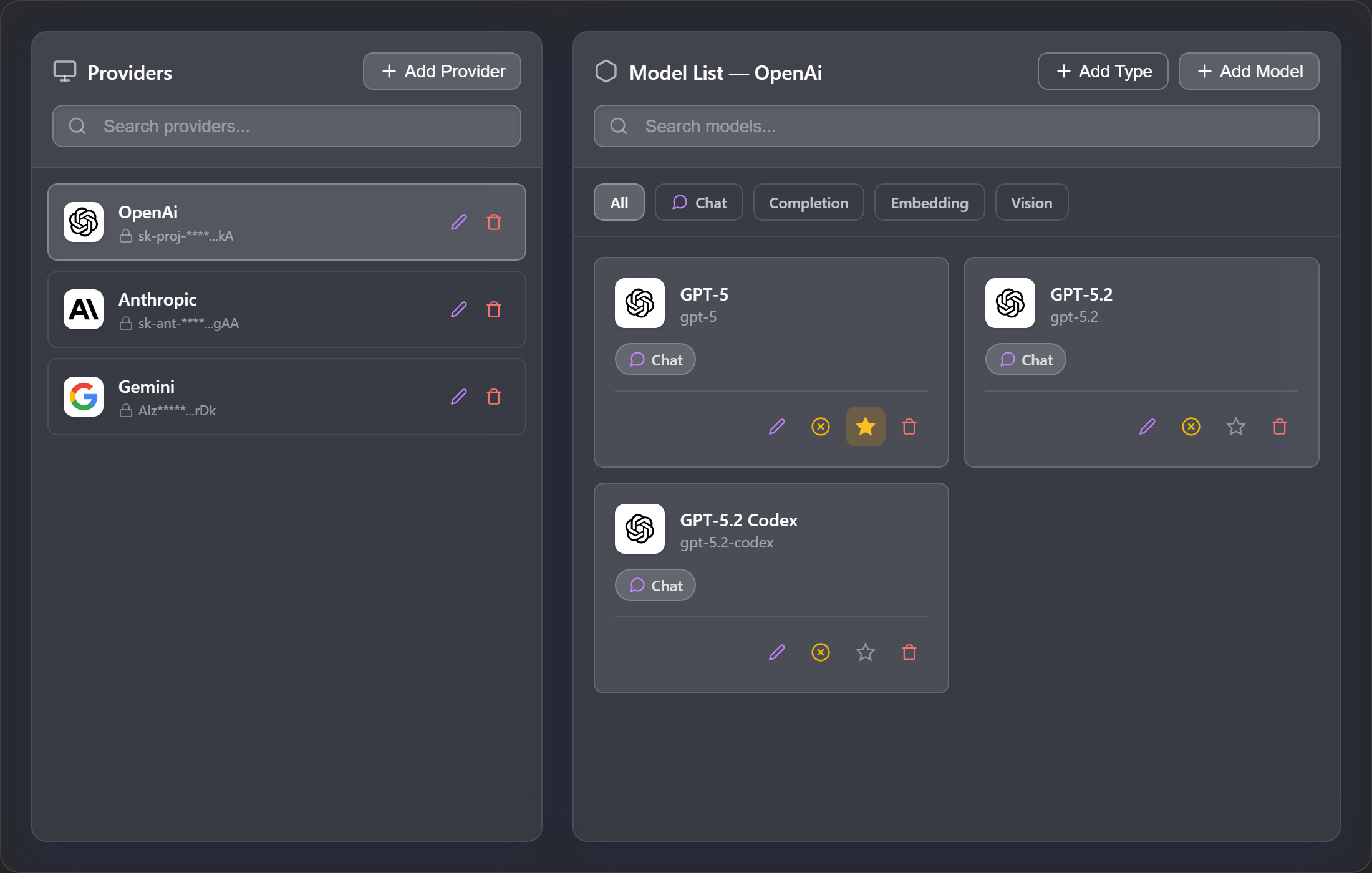Toggle the star on GPT-5.2 Codex
Image resolution: width=1372 pixels, height=873 pixels.
pyautogui.click(x=866, y=652)
